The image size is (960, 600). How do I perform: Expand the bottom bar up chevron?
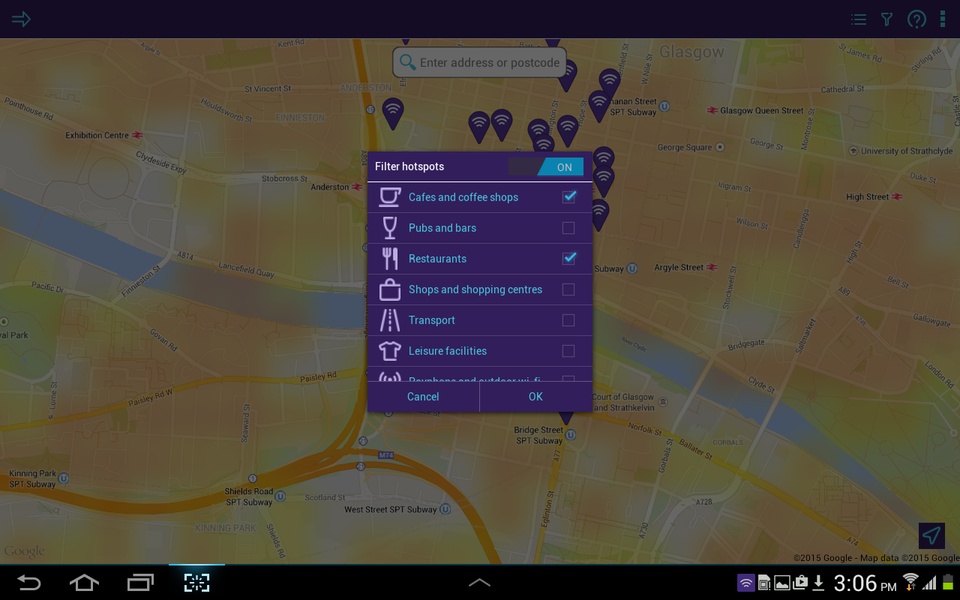(479, 582)
